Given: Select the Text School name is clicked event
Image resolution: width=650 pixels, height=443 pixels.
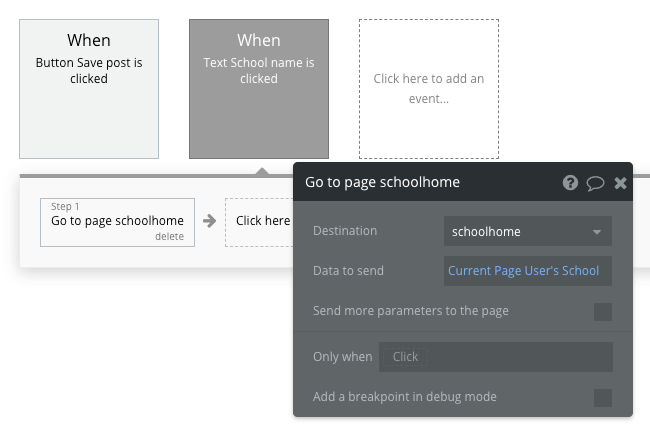Looking at the screenshot, I should (259, 89).
